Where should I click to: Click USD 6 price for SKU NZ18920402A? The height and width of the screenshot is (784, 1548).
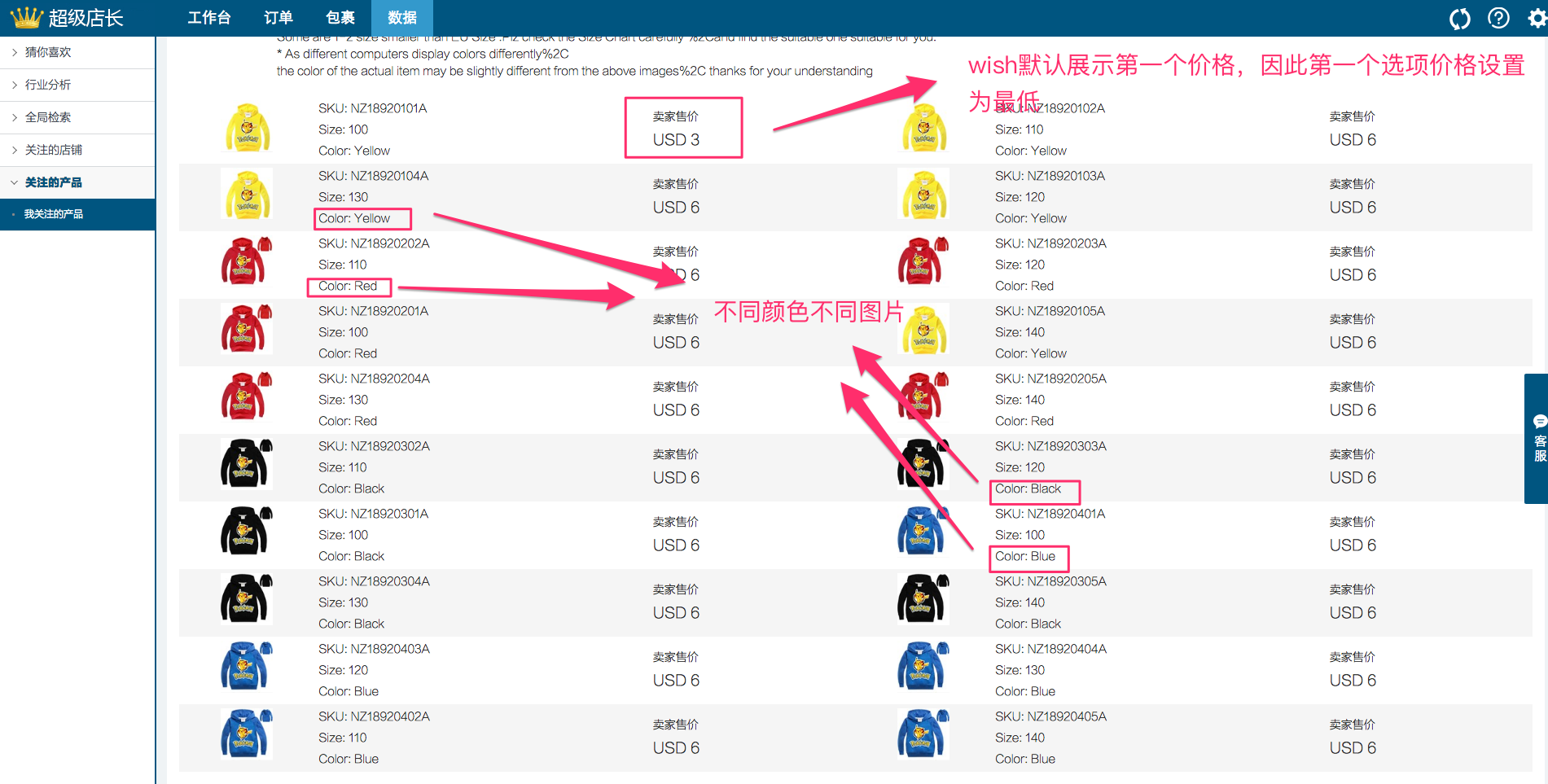click(x=676, y=748)
